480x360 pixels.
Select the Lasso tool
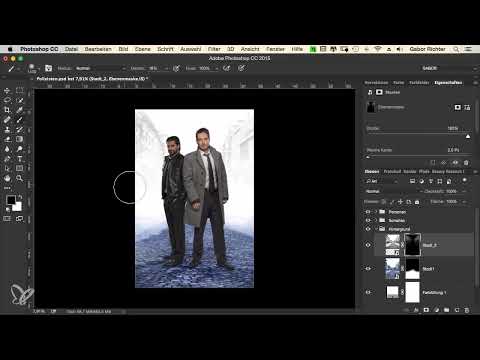[x=7, y=100]
